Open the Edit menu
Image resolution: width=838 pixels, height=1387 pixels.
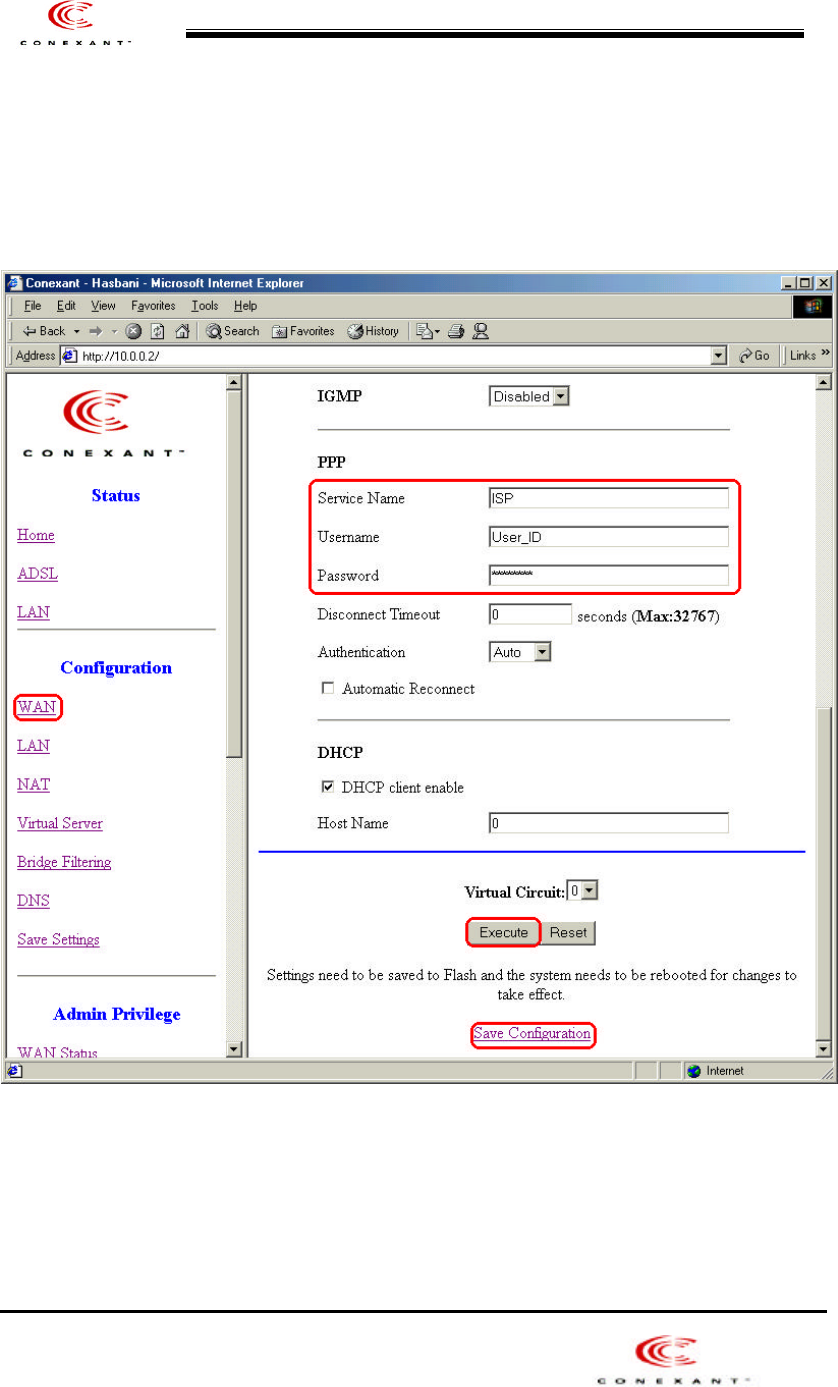[66, 305]
